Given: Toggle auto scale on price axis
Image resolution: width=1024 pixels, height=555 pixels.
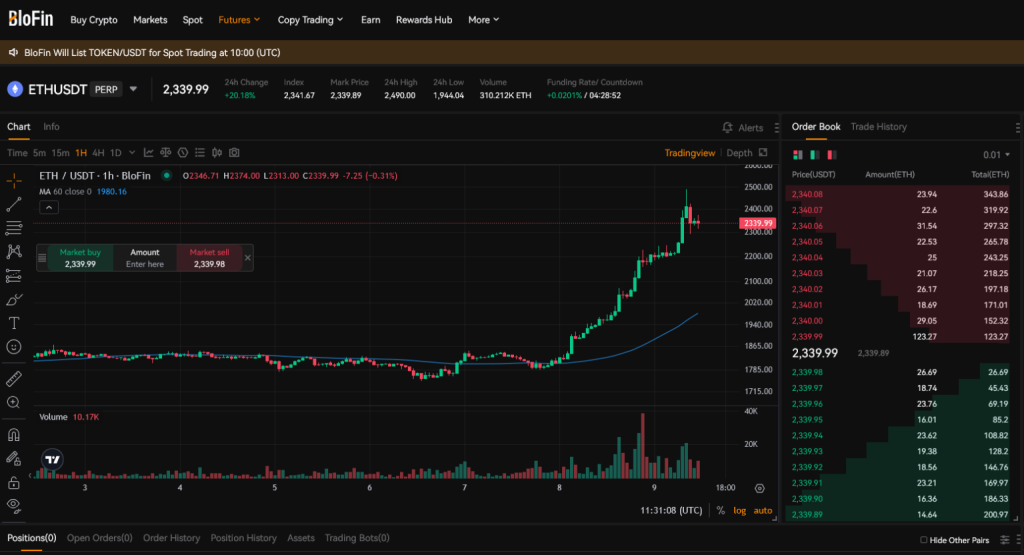Looking at the screenshot, I should (x=763, y=511).
